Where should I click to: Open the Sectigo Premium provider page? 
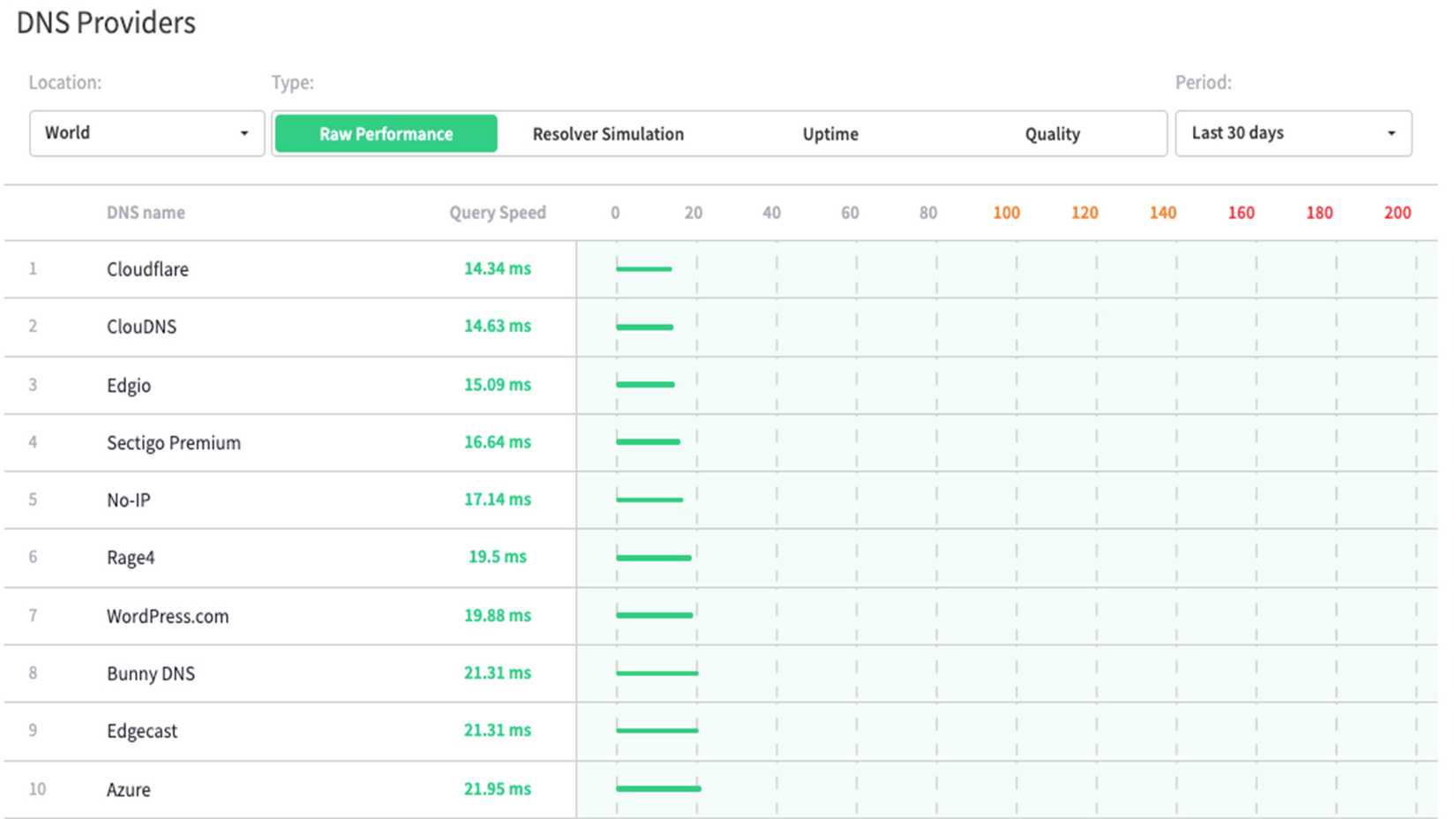click(x=173, y=442)
